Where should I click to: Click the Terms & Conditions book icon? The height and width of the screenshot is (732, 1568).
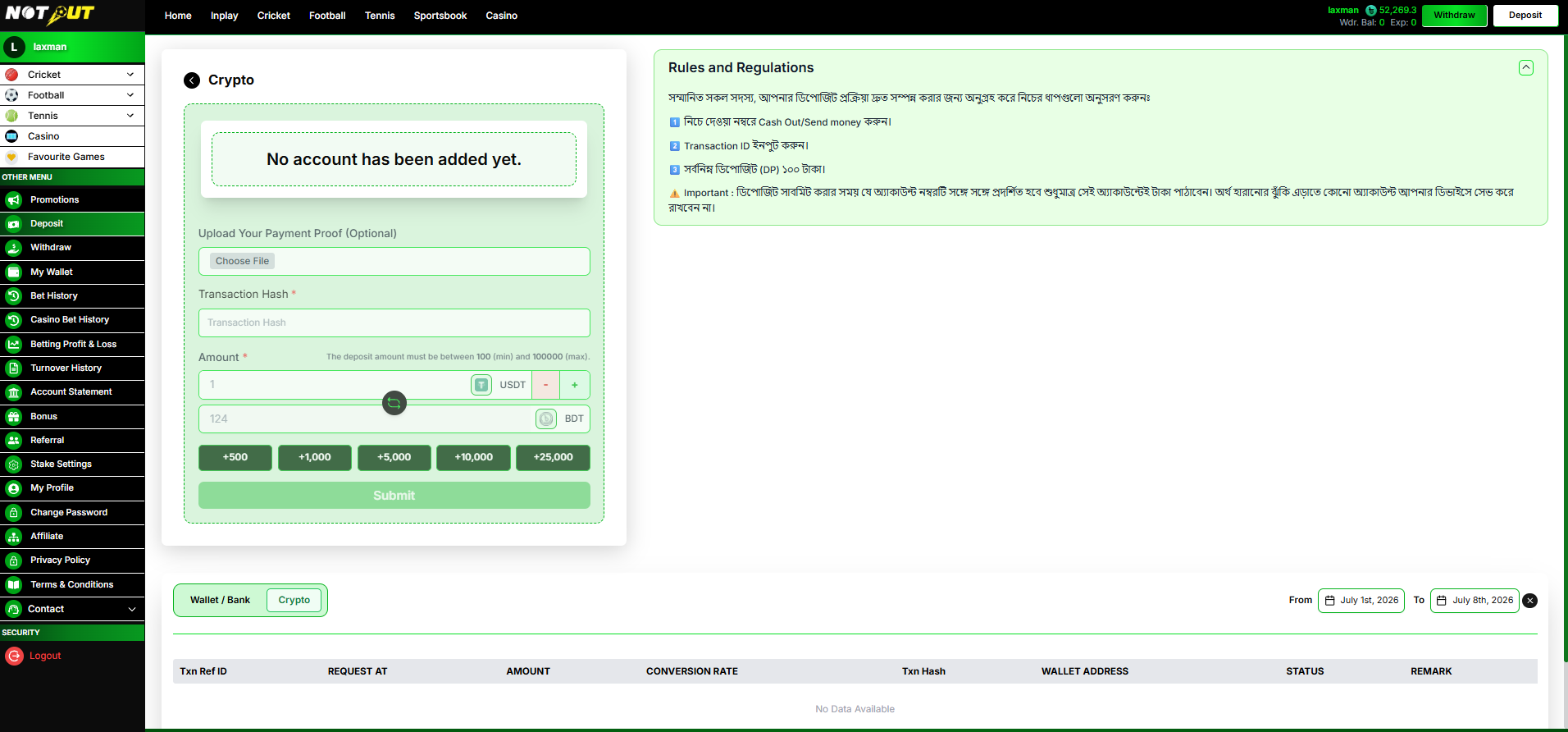[x=14, y=585]
